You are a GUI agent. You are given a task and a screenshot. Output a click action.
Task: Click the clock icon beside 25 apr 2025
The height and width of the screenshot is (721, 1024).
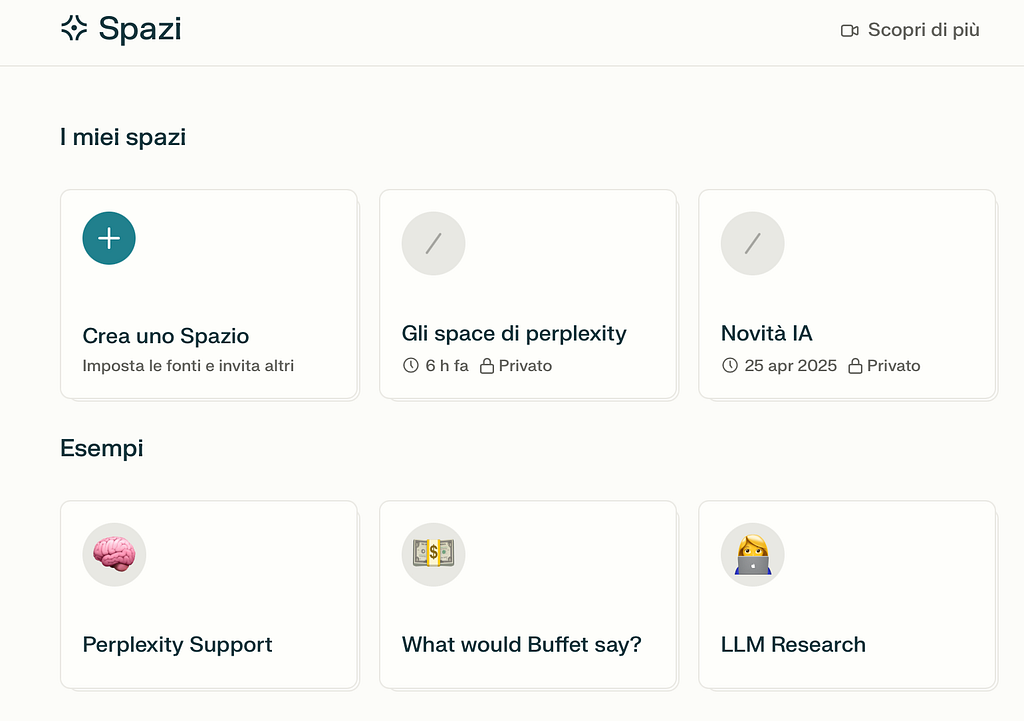click(729, 366)
